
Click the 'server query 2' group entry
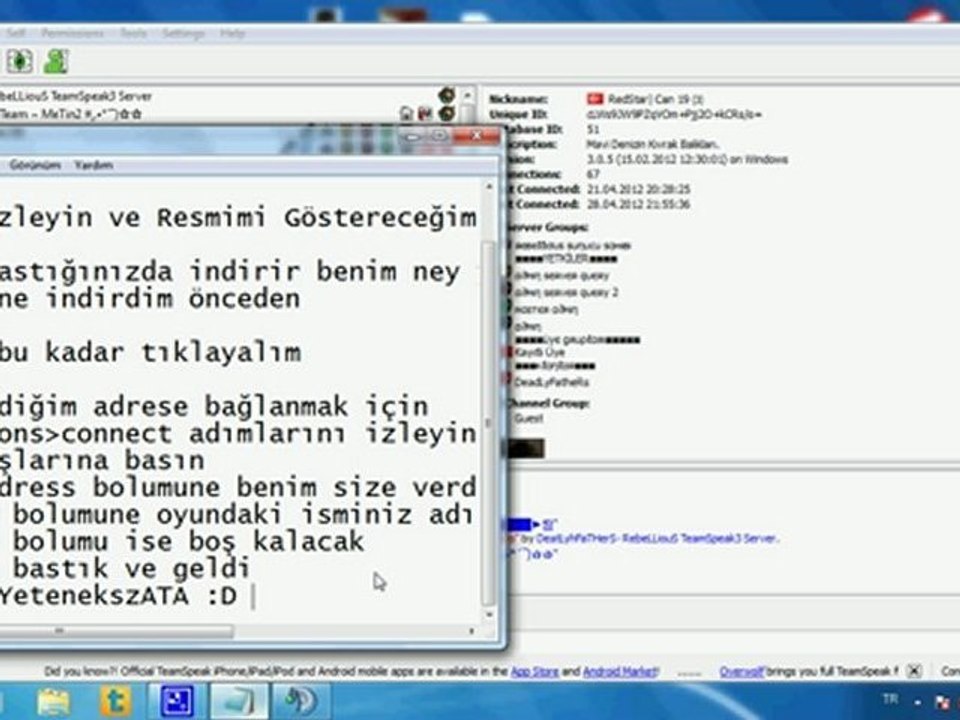click(x=566, y=293)
